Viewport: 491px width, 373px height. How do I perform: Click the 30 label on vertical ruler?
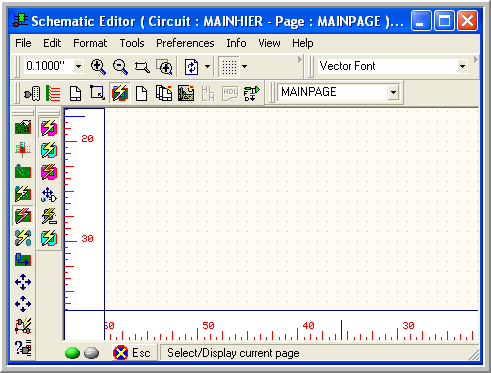tap(87, 239)
